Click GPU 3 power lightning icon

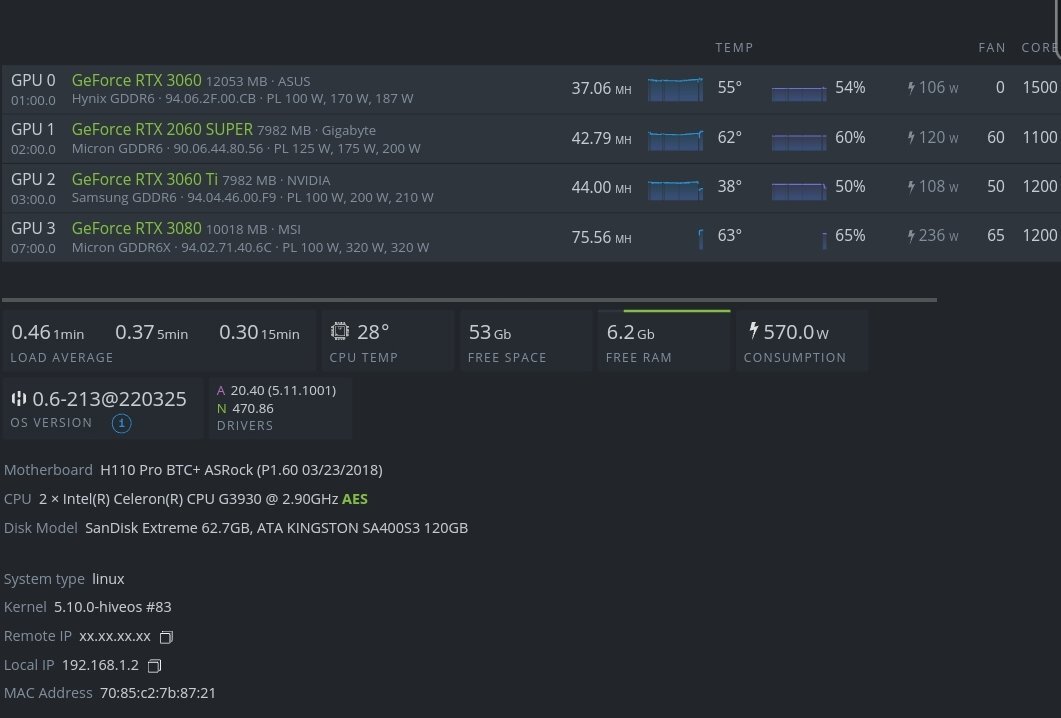(x=911, y=236)
